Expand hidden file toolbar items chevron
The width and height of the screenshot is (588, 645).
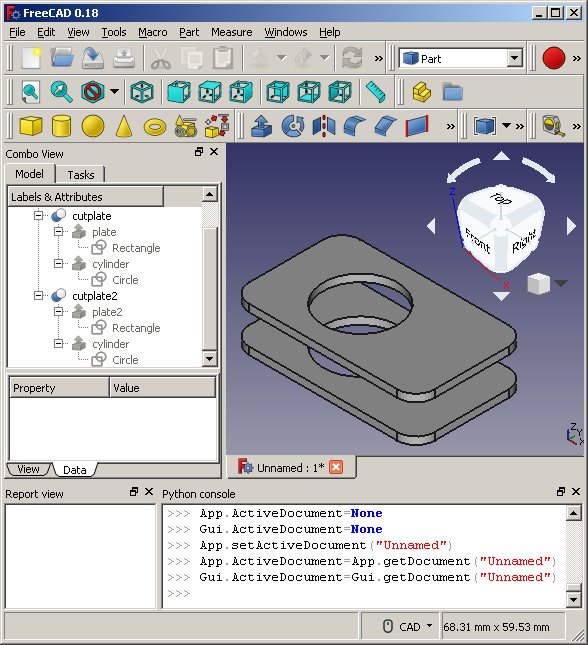(x=379, y=58)
